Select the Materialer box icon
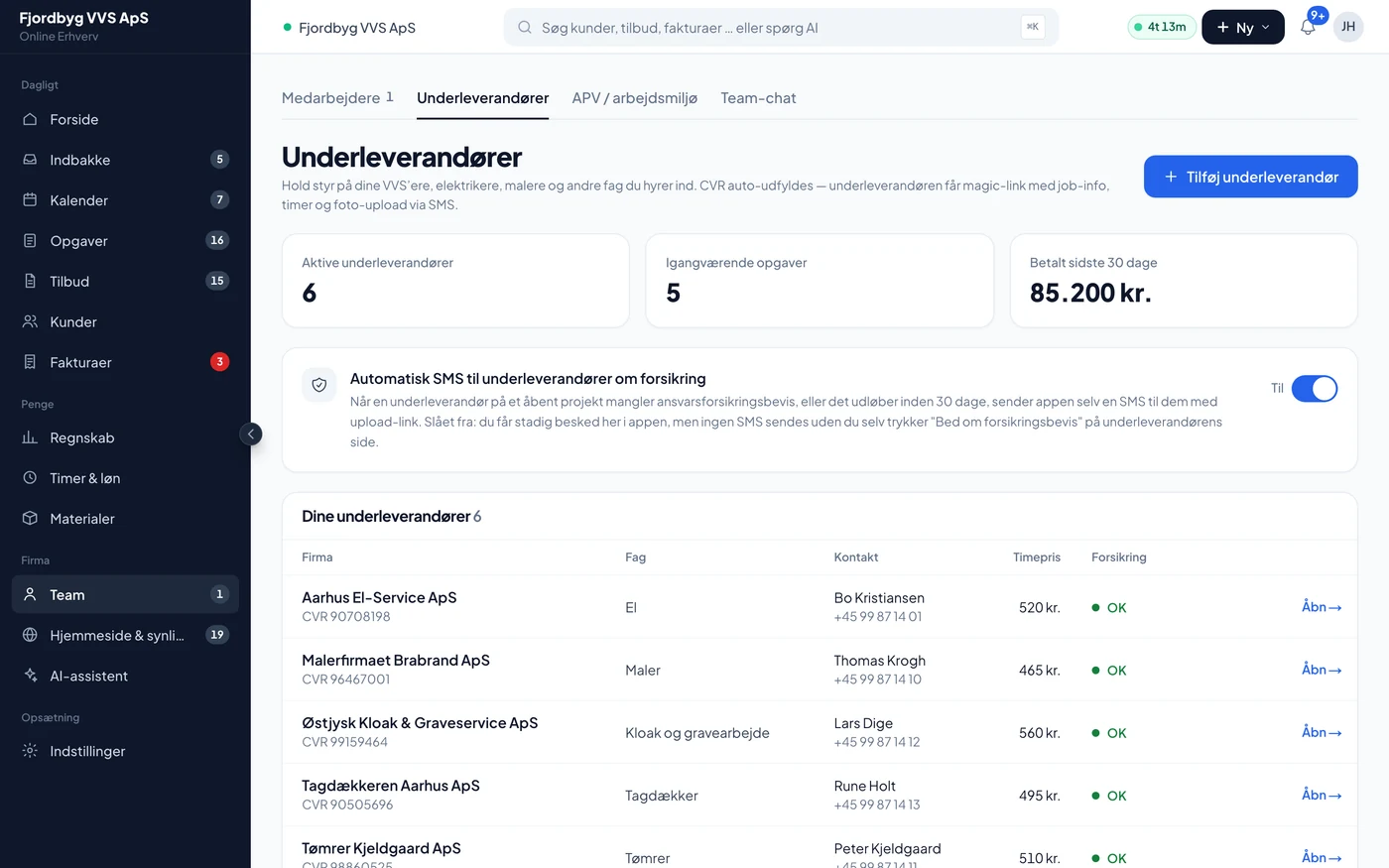The image size is (1389, 868). pos(30,519)
